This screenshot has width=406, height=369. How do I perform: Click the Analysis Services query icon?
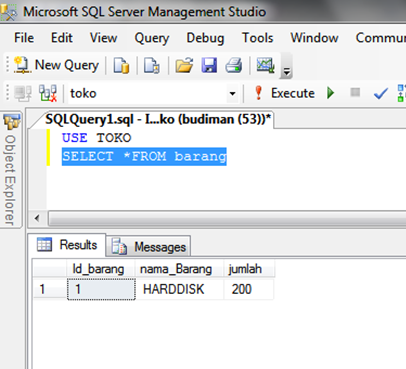coord(152,65)
